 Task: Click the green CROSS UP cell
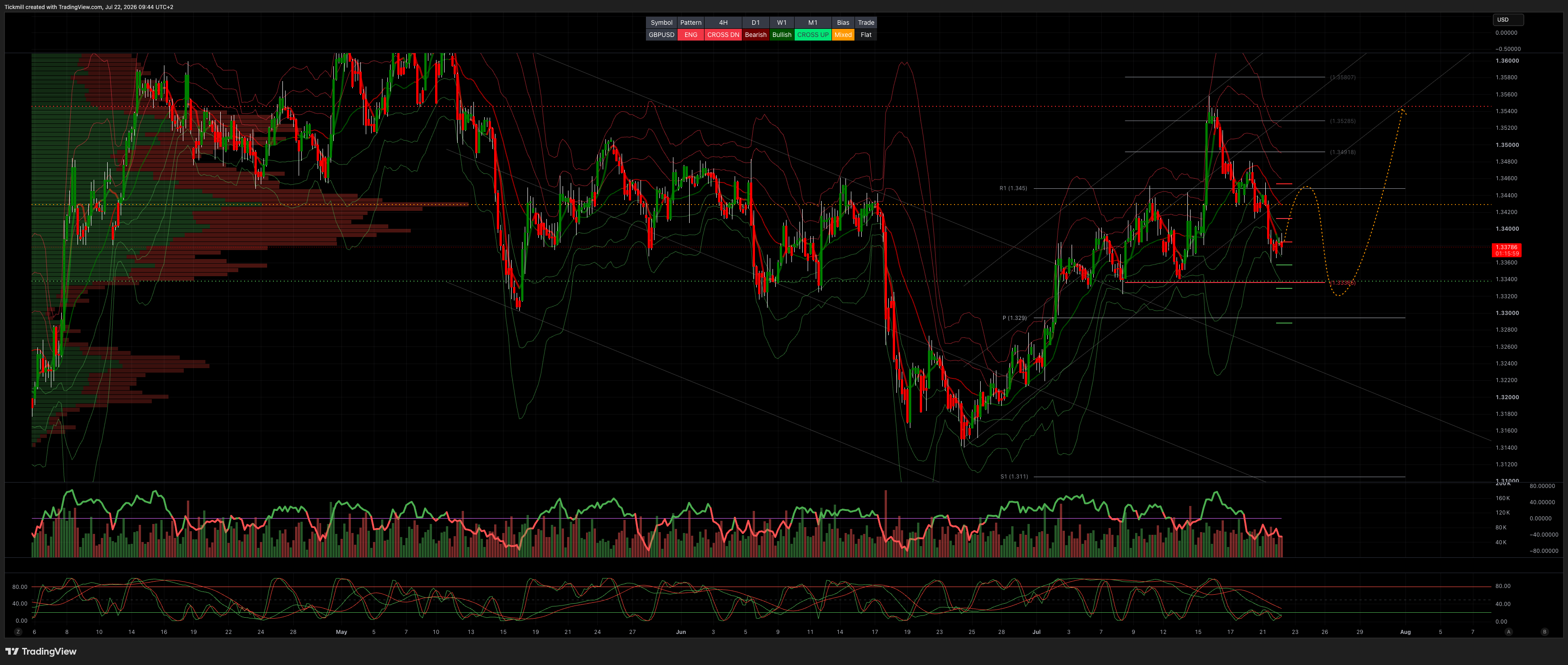point(813,35)
